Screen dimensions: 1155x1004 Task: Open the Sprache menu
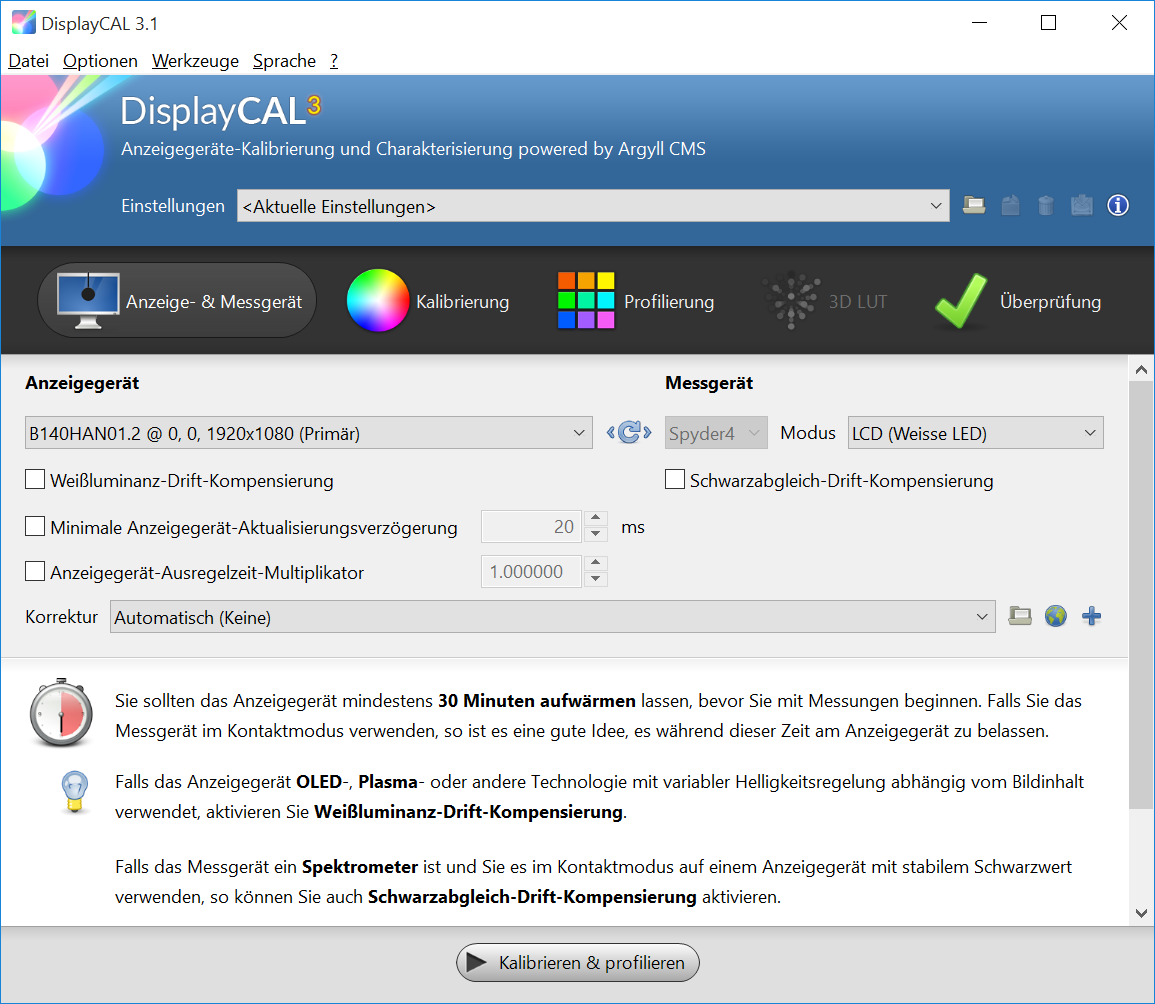point(284,61)
